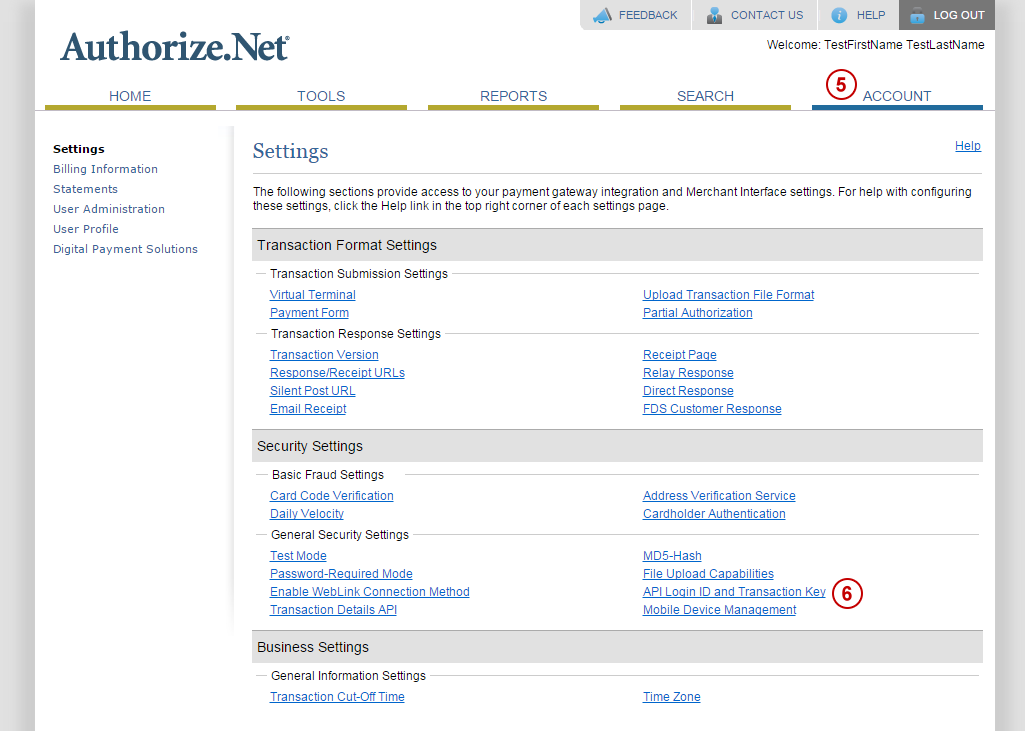Select the ACCOUNT tab
Viewport: 1025px width, 731px height.
[x=897, y=97]
